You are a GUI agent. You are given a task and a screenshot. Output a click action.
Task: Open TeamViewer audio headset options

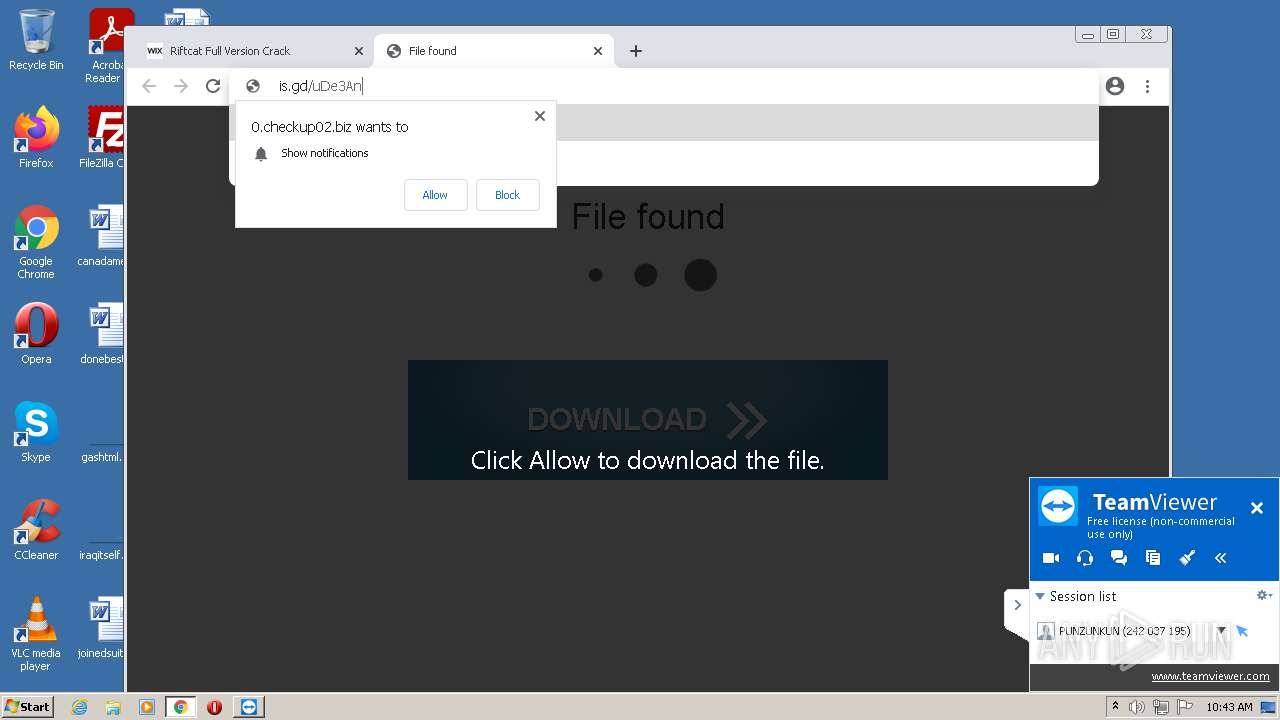tap(1085, 558)
